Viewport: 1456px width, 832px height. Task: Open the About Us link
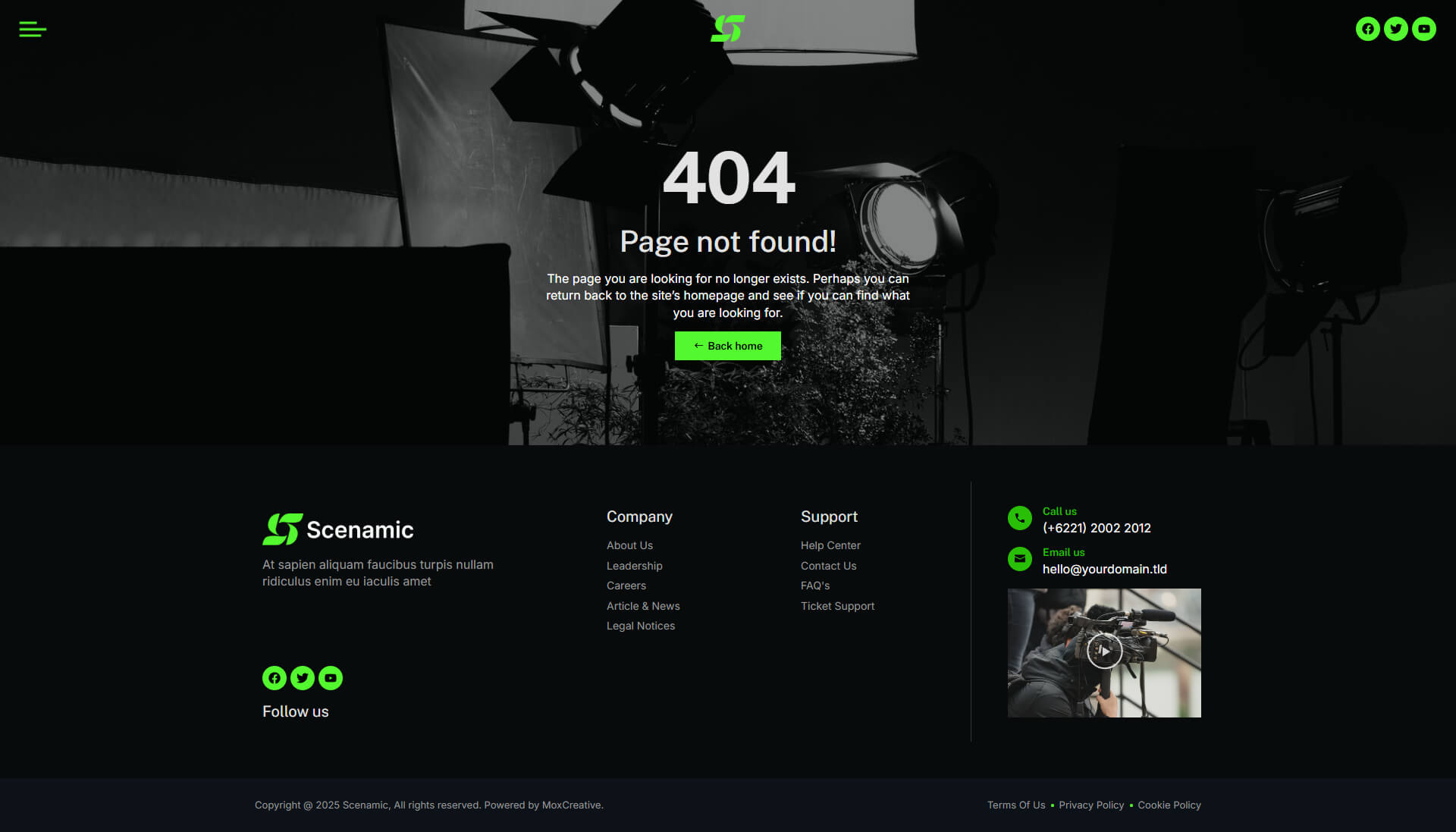(x=629, y=545)
